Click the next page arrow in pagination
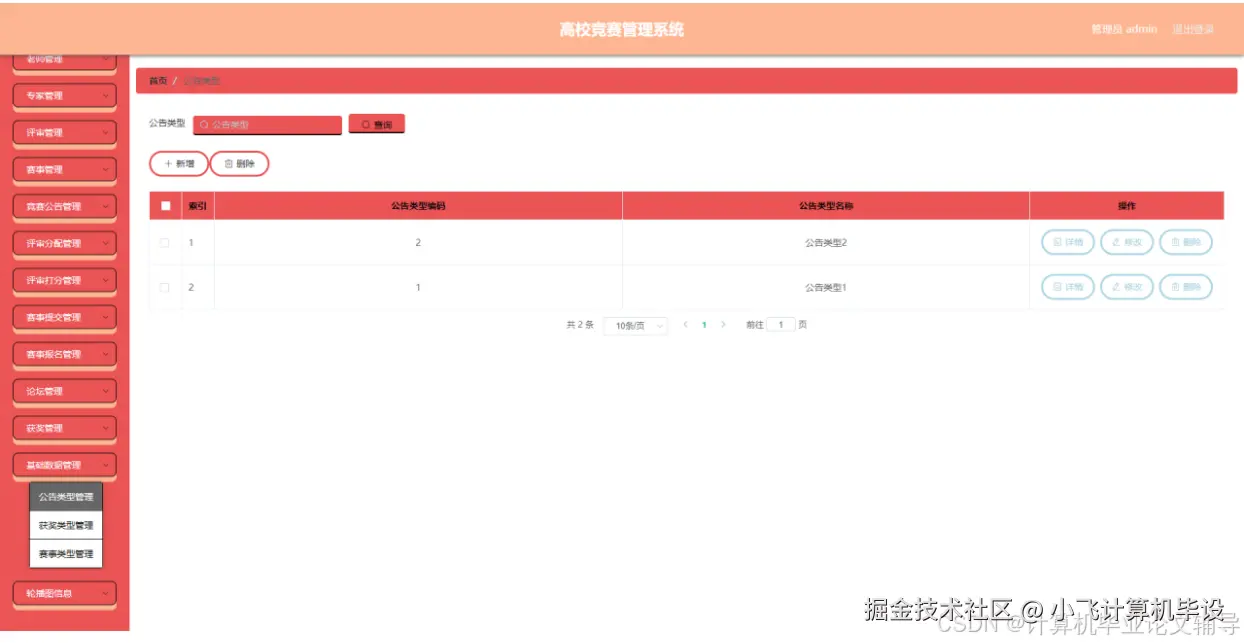 (x=723, y=325)
